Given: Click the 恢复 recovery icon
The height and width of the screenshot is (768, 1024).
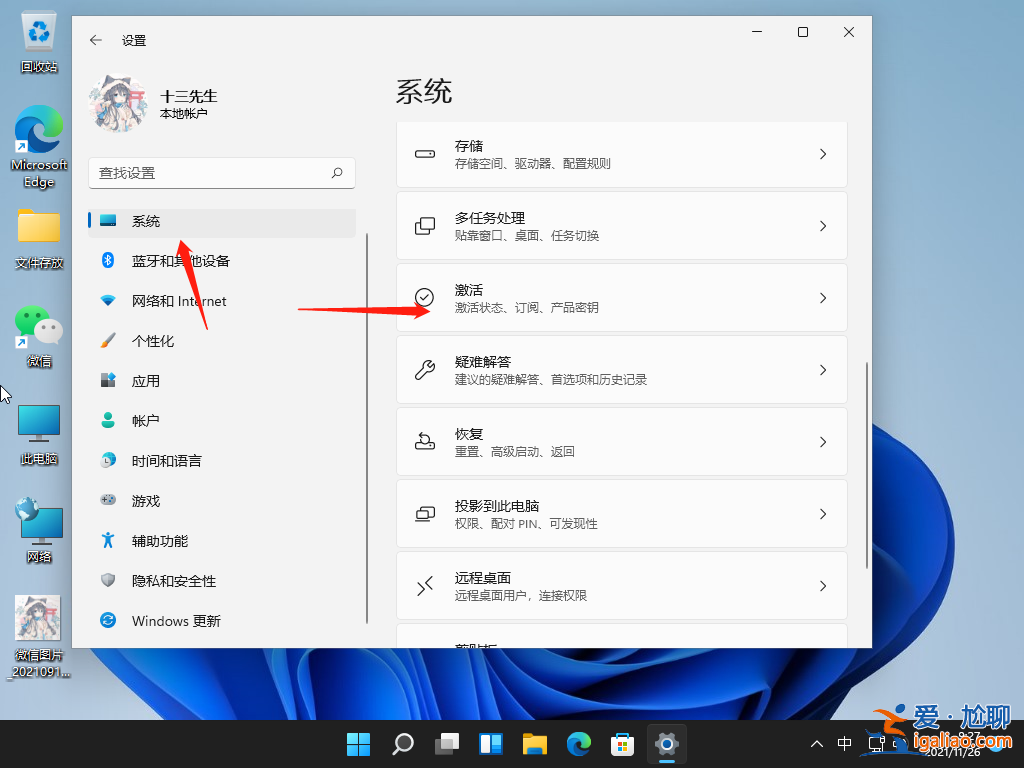Looking at the screenshot, I should coord(427,441).
